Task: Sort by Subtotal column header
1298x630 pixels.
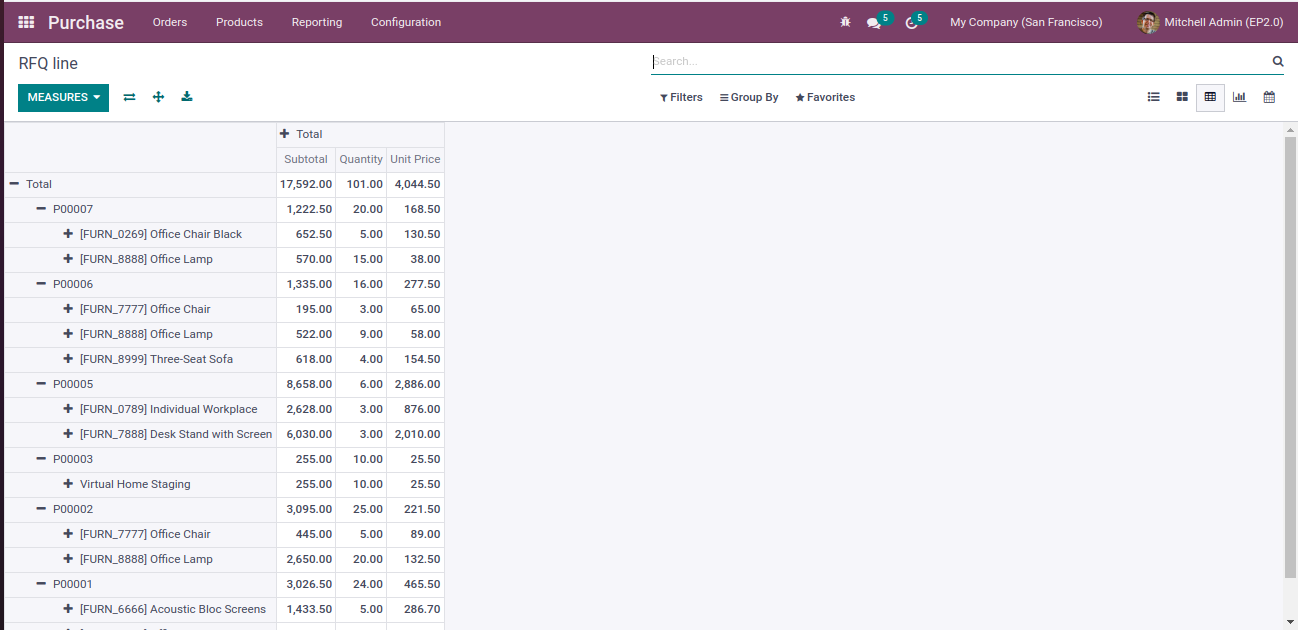Action: tap(306, 159)
